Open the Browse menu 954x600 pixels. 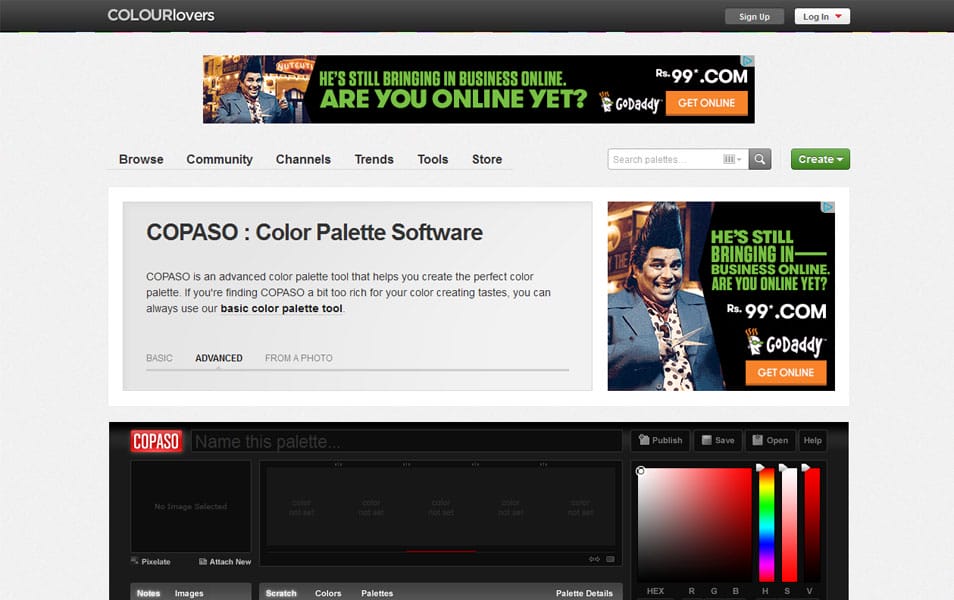pyautogui.click(x=141, y=159)
